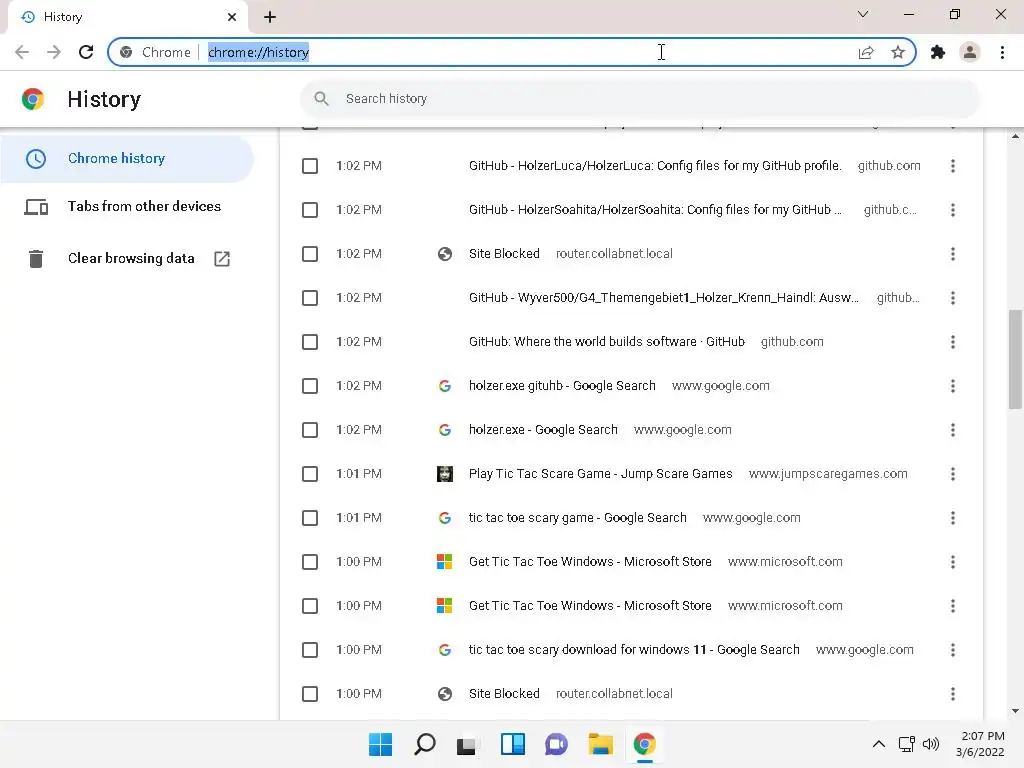Open the tab search chevron in the title bar

(863, 14)
